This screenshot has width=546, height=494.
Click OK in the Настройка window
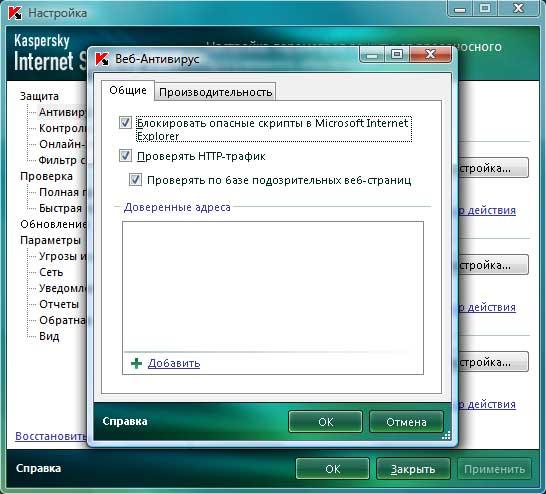click(x=333, y=469)
